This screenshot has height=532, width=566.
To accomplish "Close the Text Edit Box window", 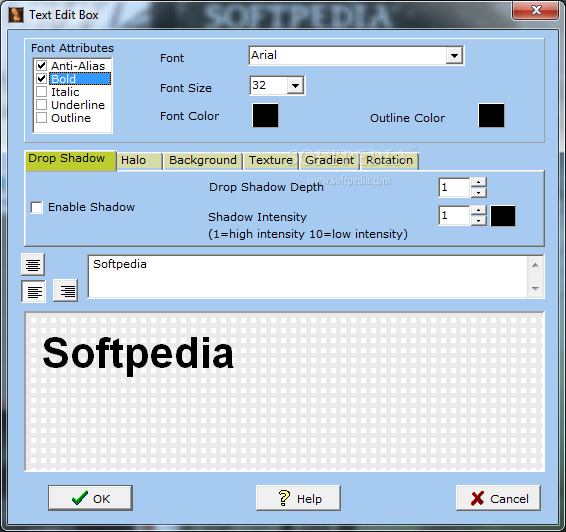I will [x=536, y=10].
